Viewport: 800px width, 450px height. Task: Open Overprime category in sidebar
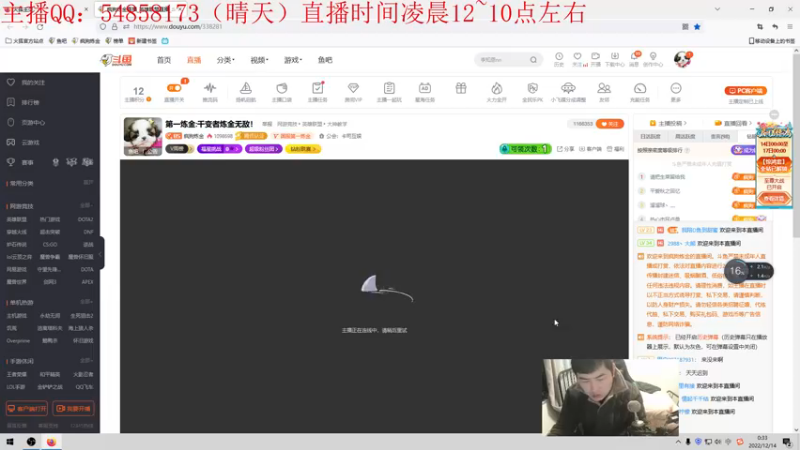pyautogui.click(x=18, y=341)
